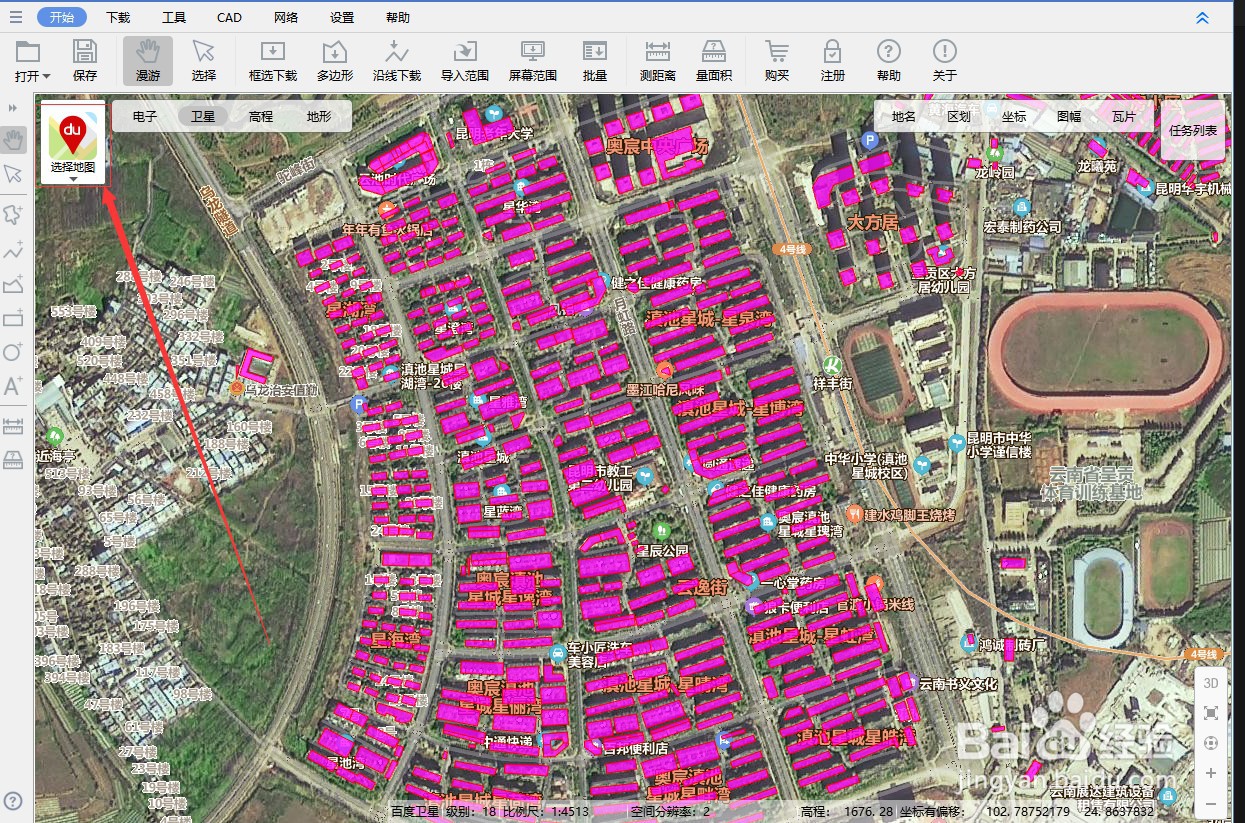Viewport: 1245px width, 823px height.
Task: Select the sidebar arrow pointer tool
Action: pos(14,174)
